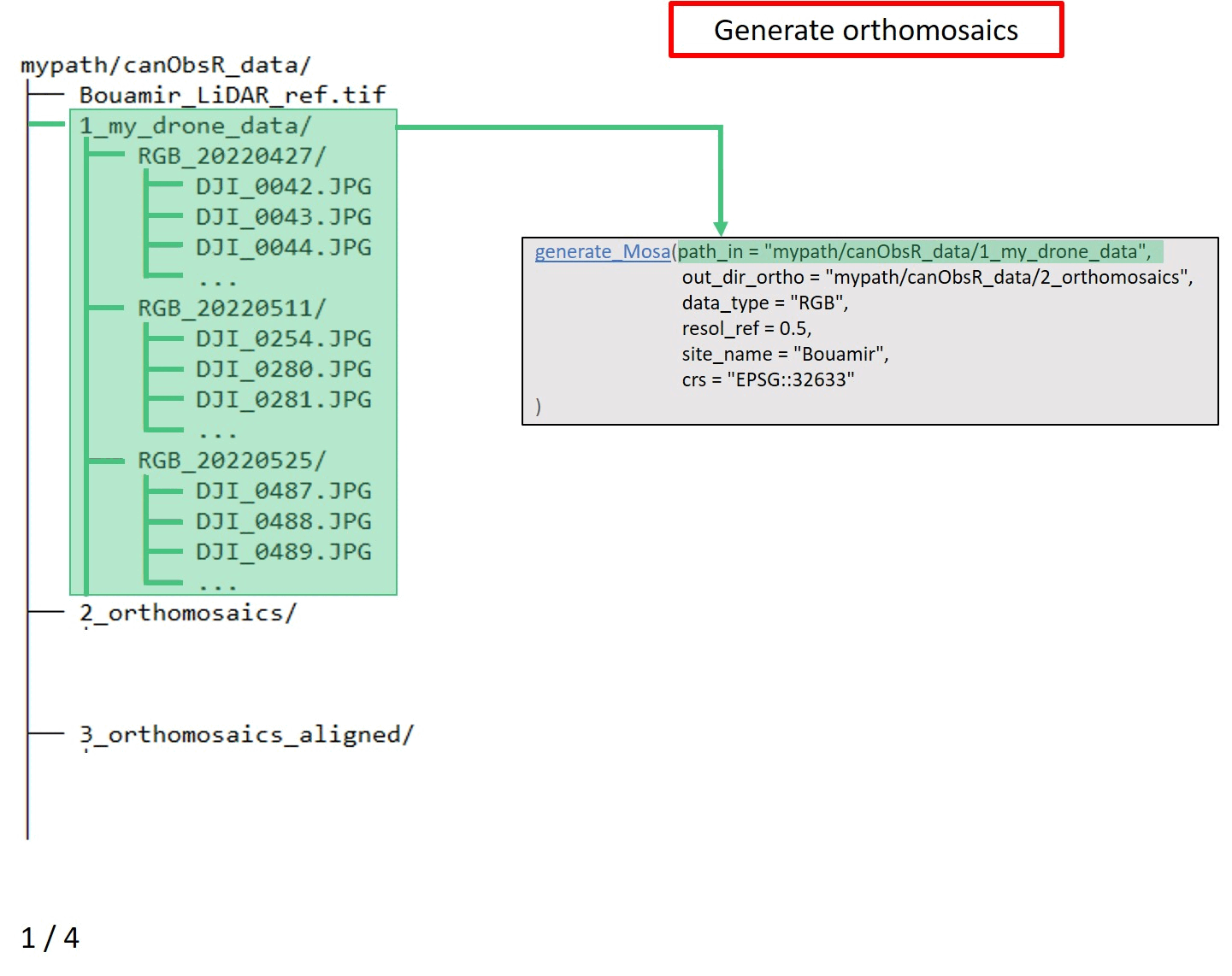Open the 3_orthomosaics_aligned folder
Viewport: 1232px width, 976px height.
(x=246, y=735)
